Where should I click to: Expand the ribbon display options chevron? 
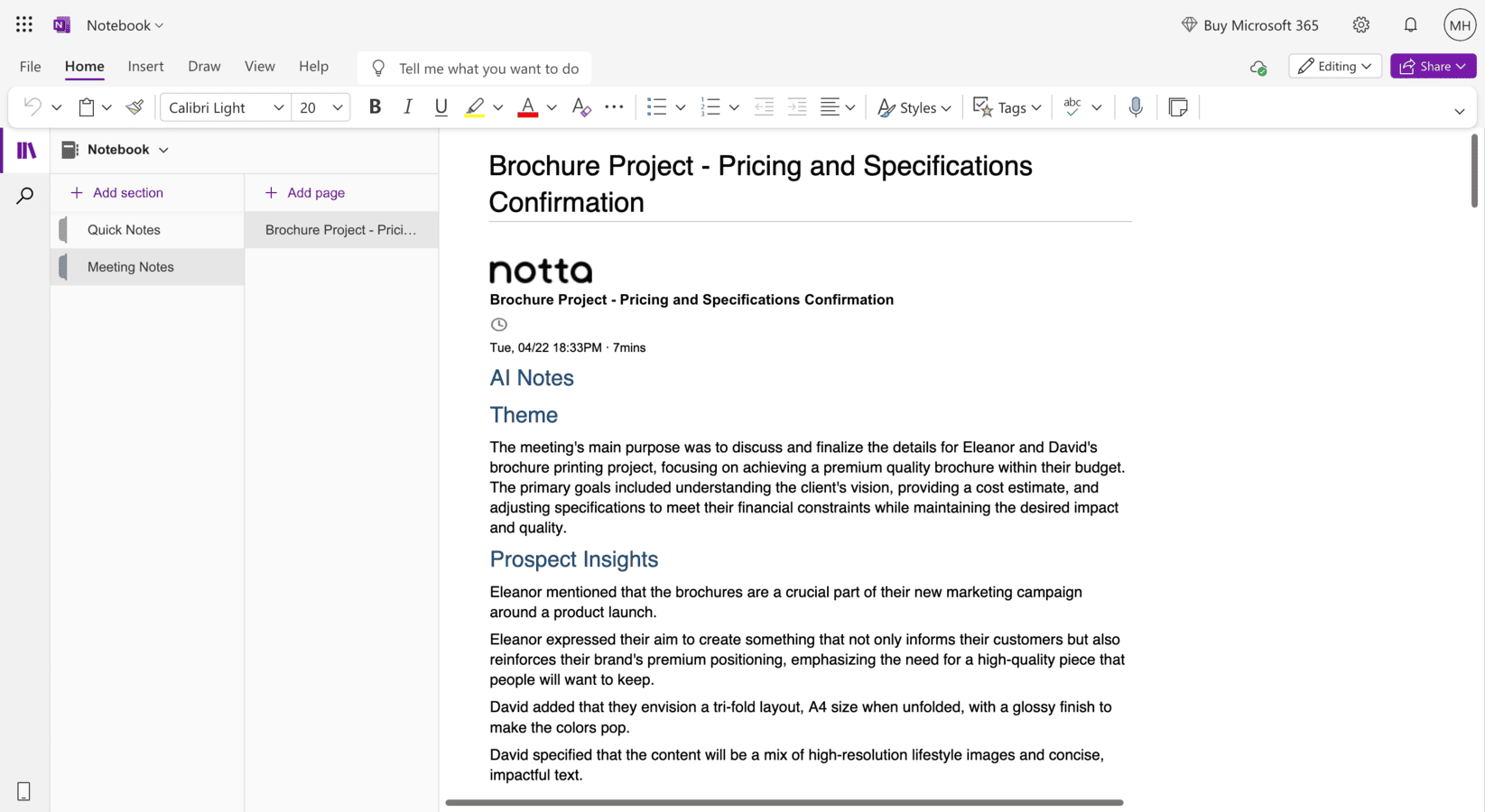coord(1460,111)
